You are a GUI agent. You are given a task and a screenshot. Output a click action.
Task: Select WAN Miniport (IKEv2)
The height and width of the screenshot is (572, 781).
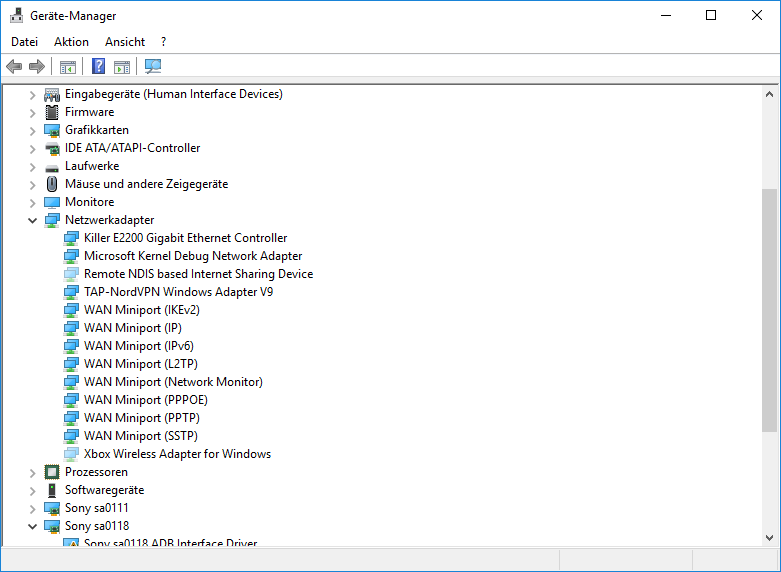click(141, 310)
